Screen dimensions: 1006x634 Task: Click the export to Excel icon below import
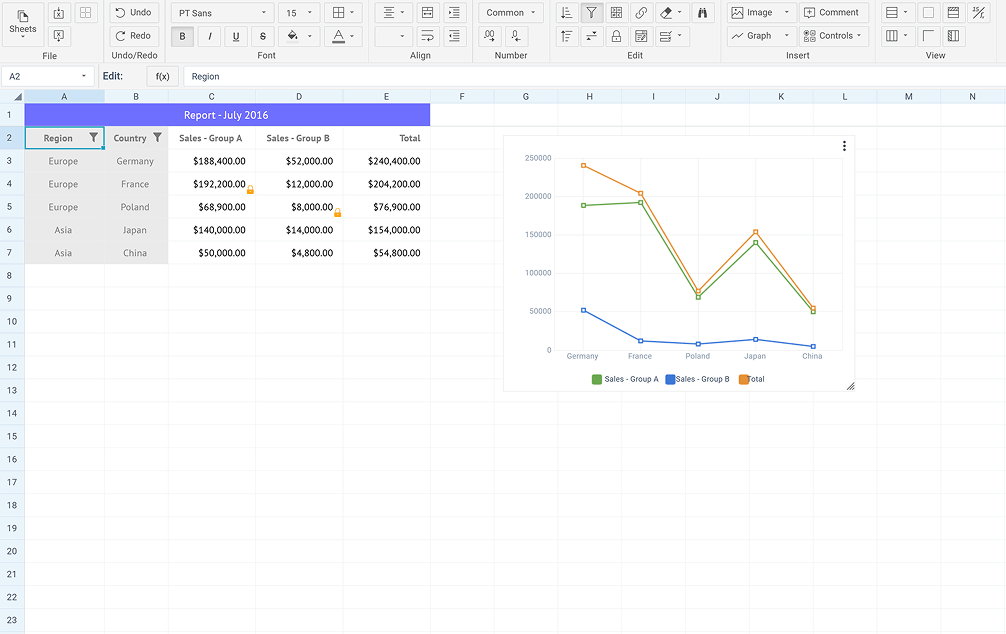[58, 36]
